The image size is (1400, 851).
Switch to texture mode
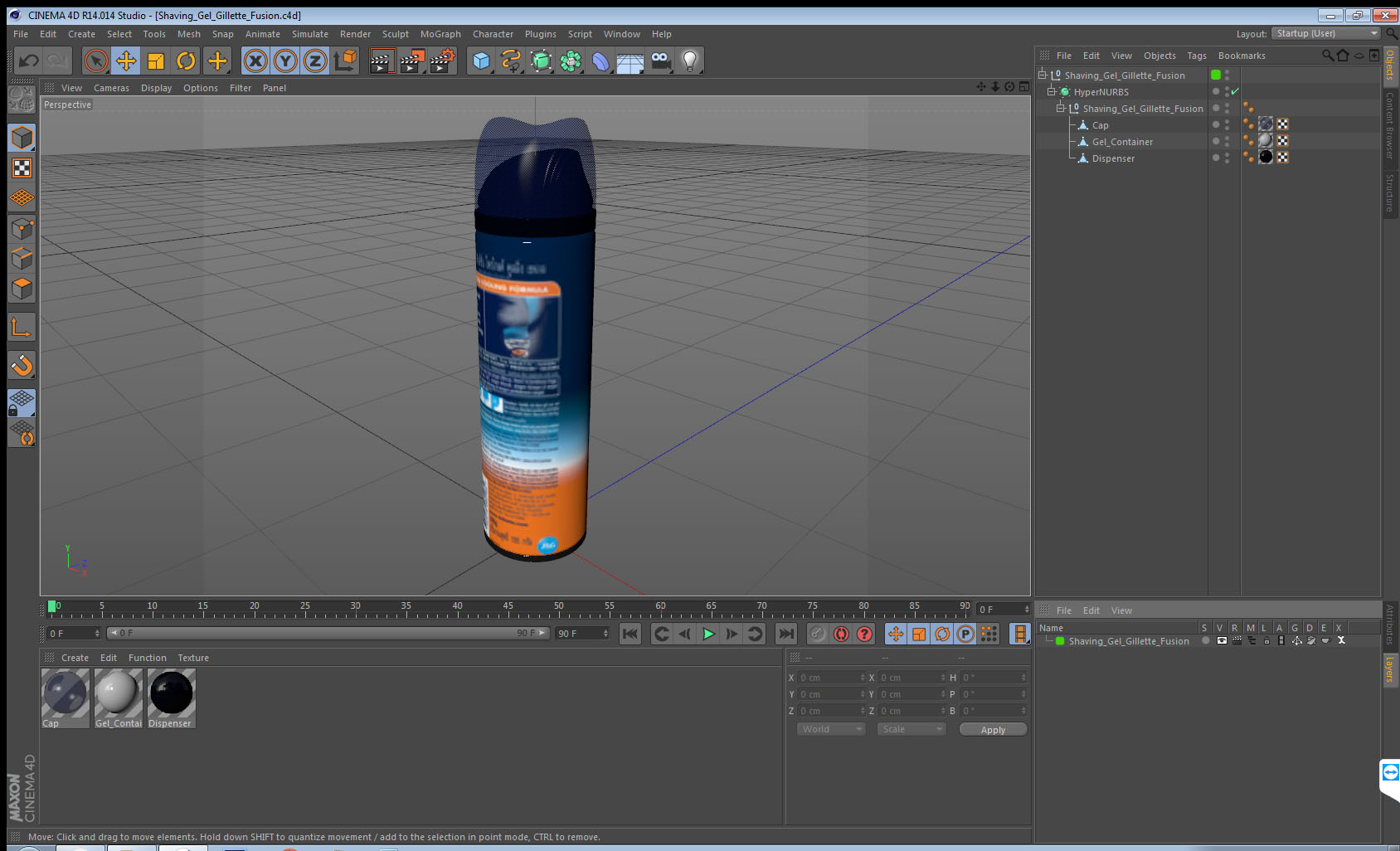(x=22, y=168)
